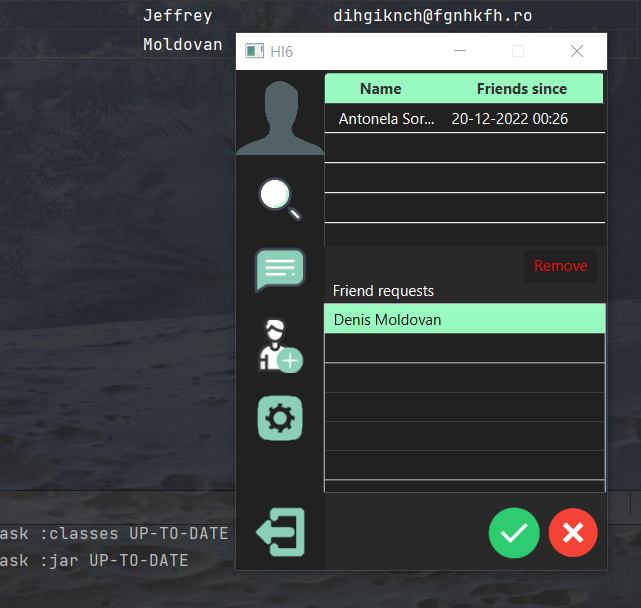Click the logout arrow icon
Screen dimensions: 641x608
pyautogui.click(x=280, y=532)
